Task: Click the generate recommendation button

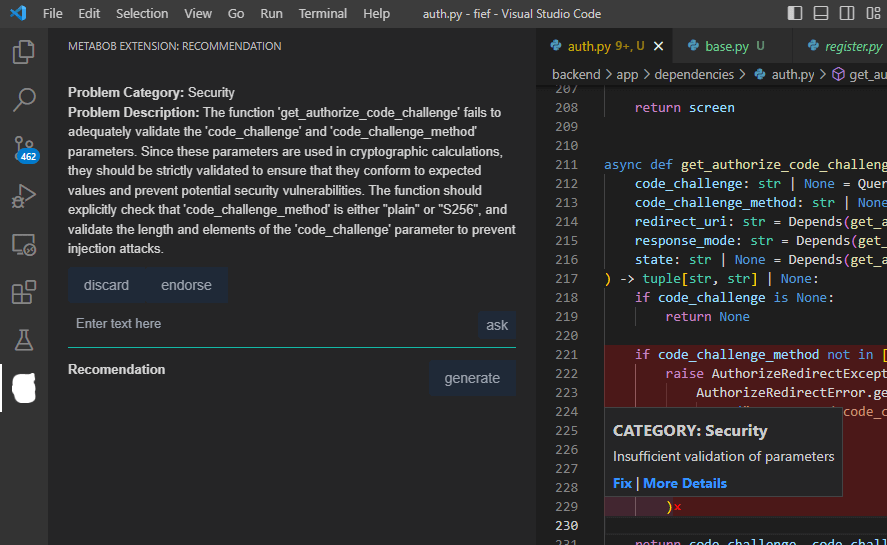Action: (x=472, y=378)
